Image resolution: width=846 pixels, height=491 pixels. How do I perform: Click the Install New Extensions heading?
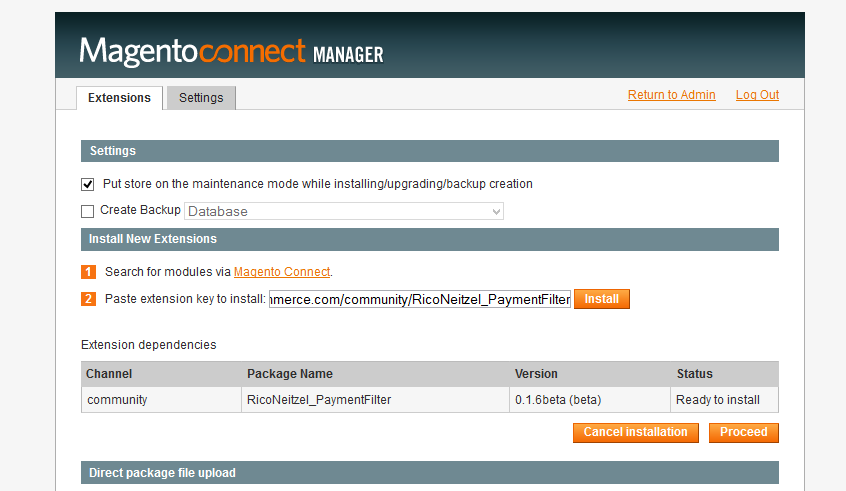[430, 239]
